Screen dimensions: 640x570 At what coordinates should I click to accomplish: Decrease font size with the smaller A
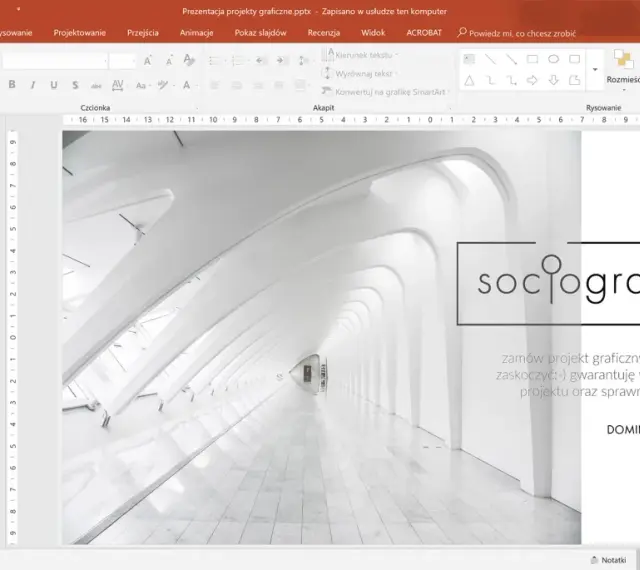tap(169, 61)
